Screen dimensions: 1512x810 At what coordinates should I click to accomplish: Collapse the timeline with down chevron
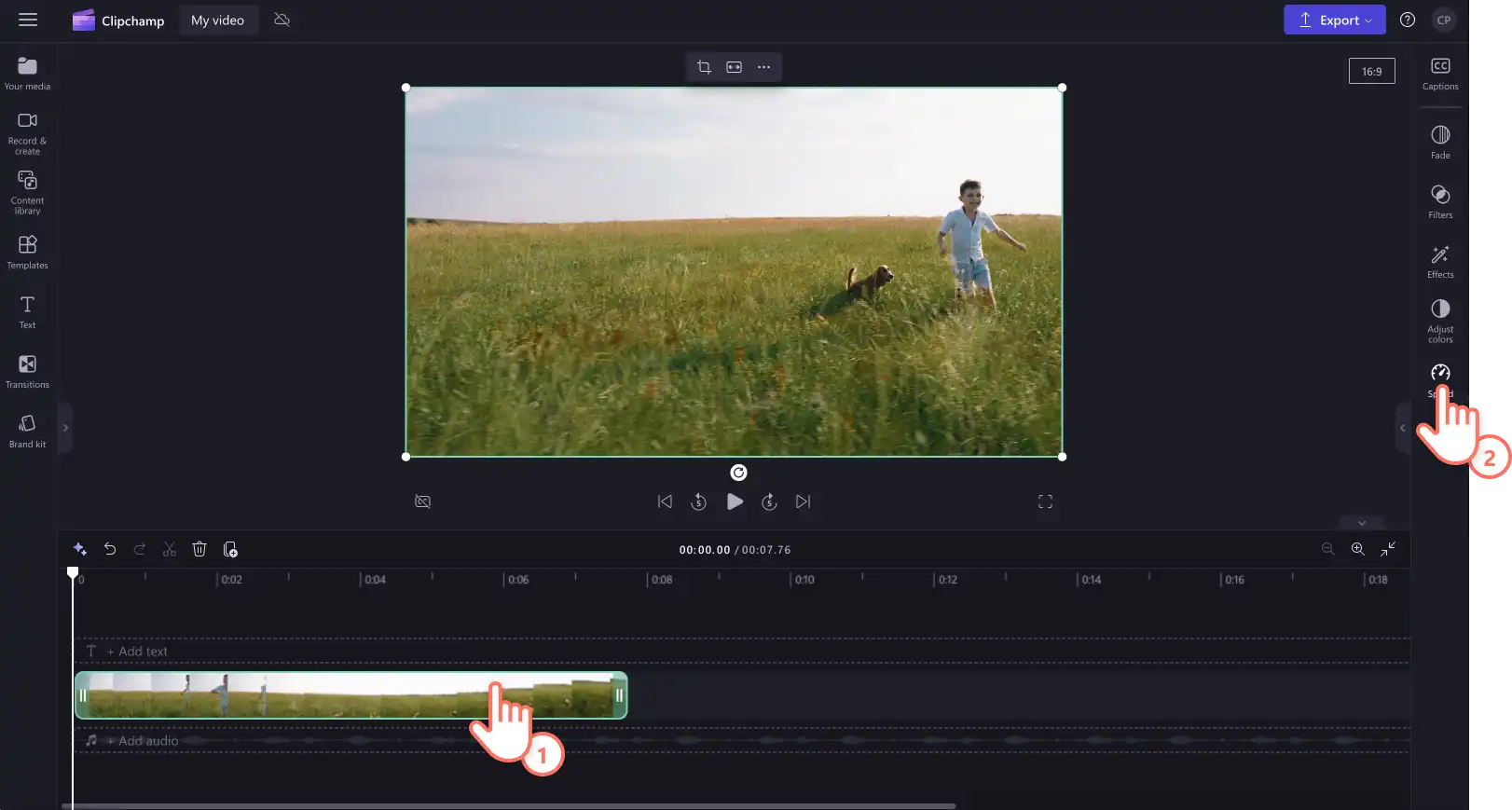1361,523
